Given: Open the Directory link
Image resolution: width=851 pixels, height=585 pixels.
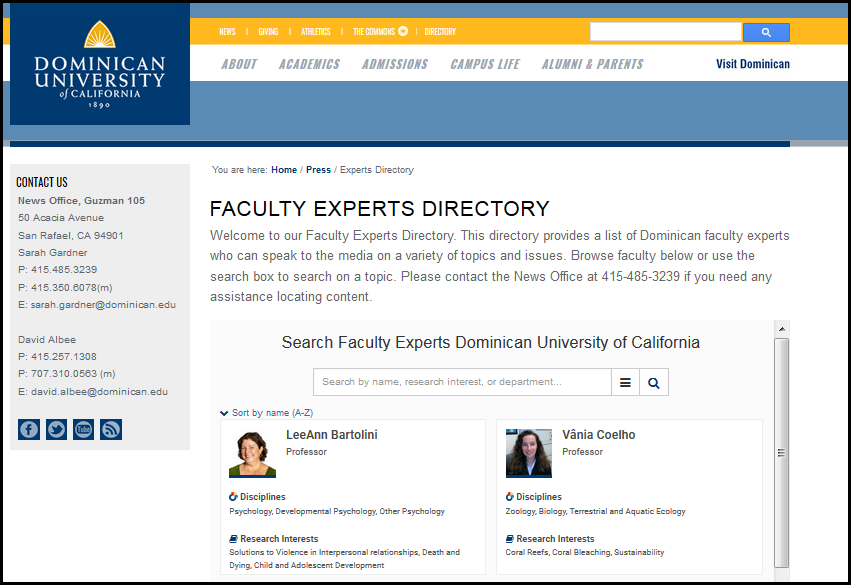Looking at the screenshot, I should coord(440,31).
